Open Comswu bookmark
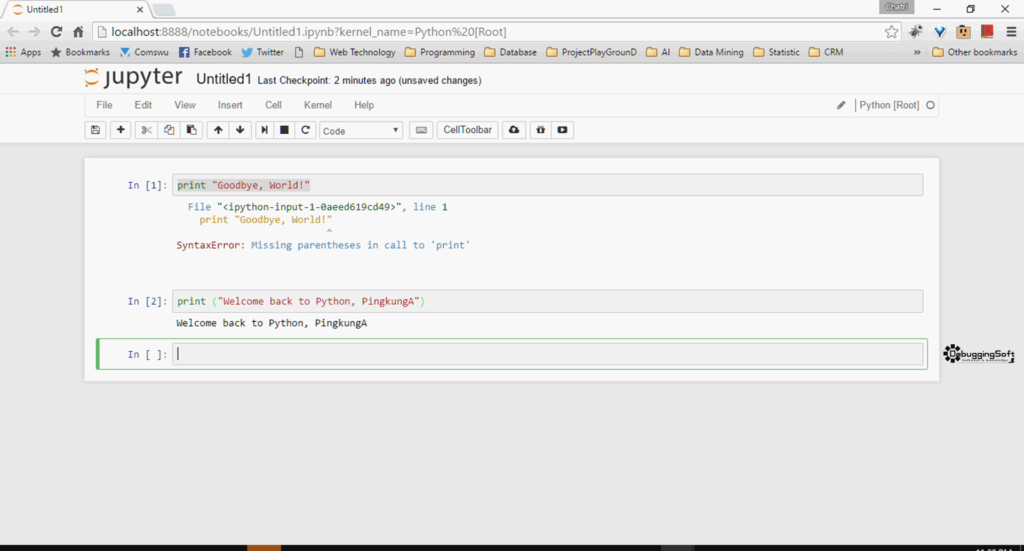 coord(144,52)
